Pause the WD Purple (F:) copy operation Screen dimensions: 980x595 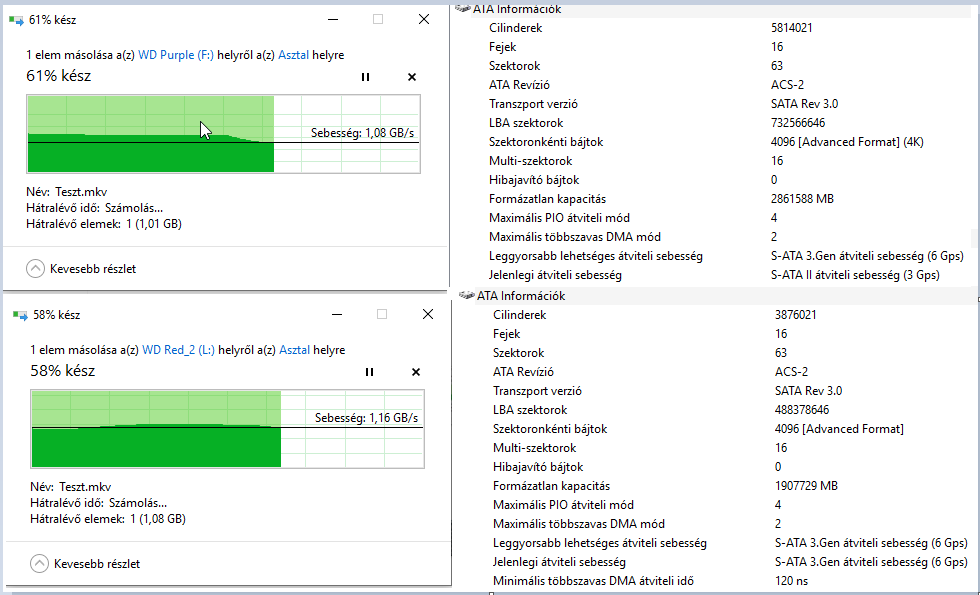coord(366,77)
